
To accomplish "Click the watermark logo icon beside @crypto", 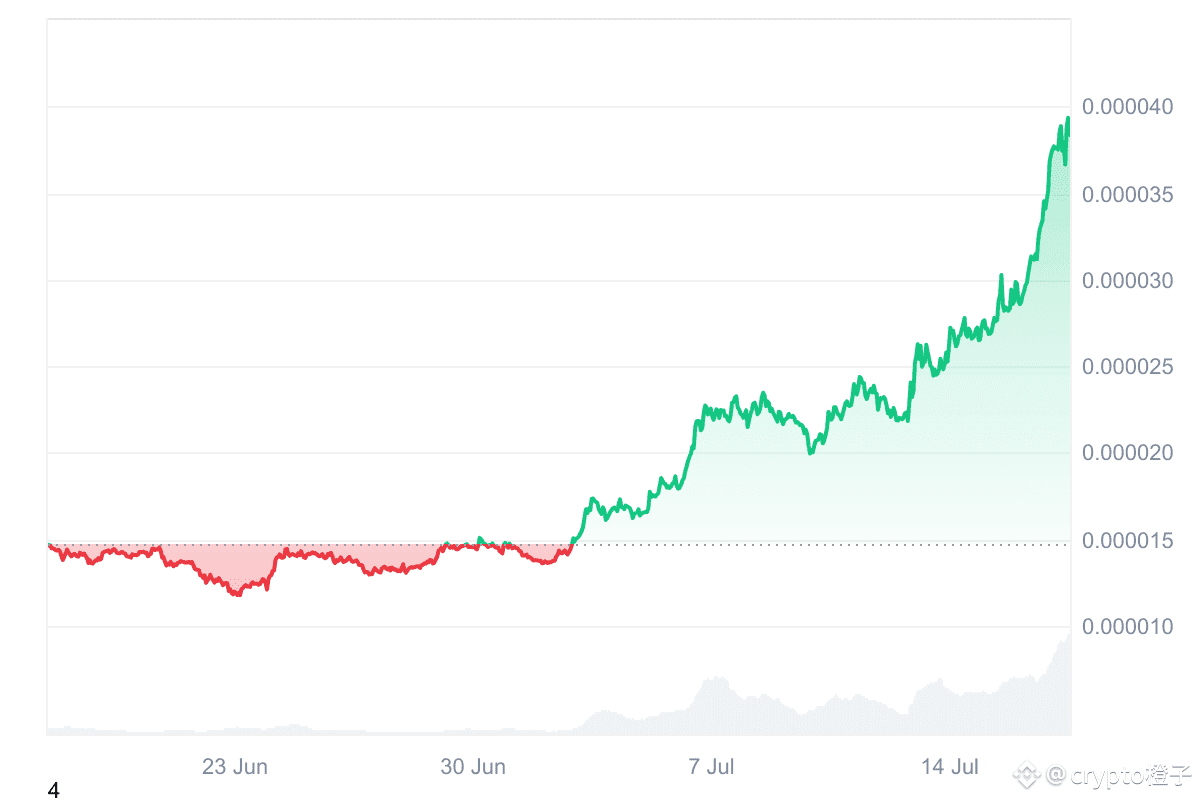I will pos(1028,774).
